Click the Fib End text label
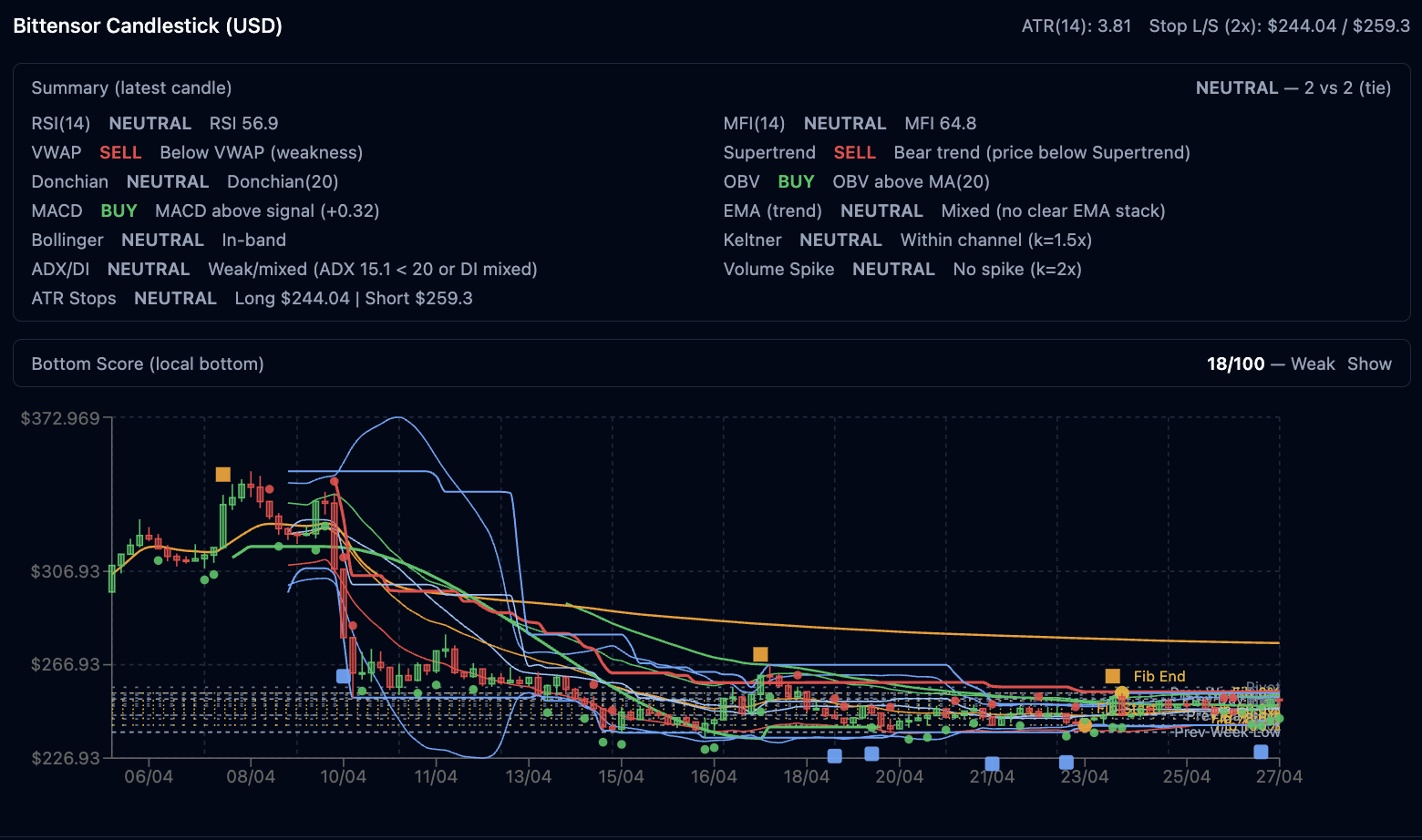 pyautogui.click(x=1159, y=676)
